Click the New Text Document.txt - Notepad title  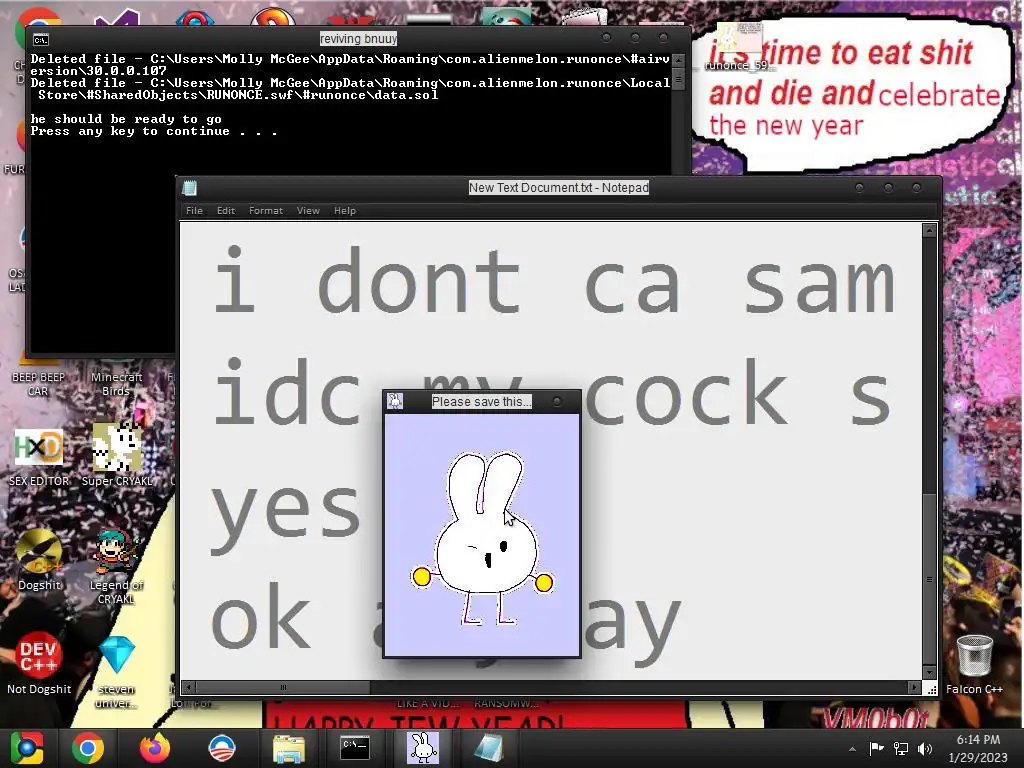[558, 188]
